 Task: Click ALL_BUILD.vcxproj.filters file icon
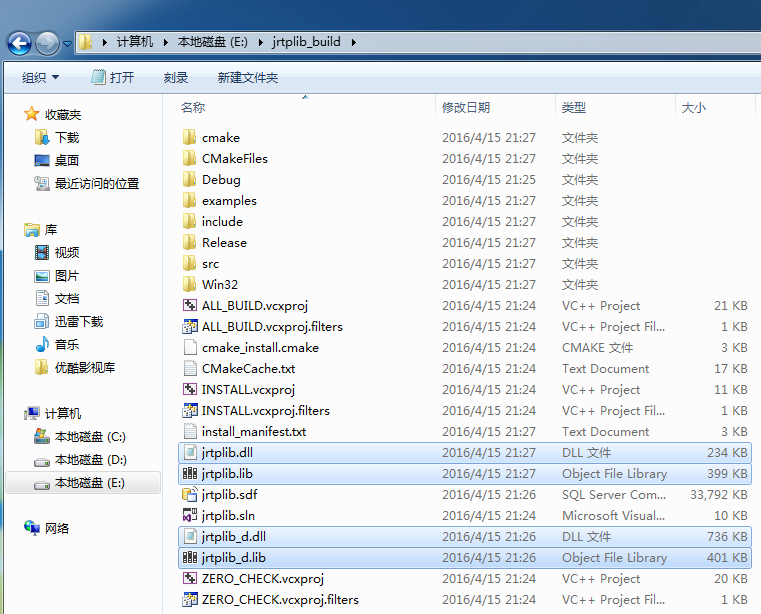[x=189, y=327]
